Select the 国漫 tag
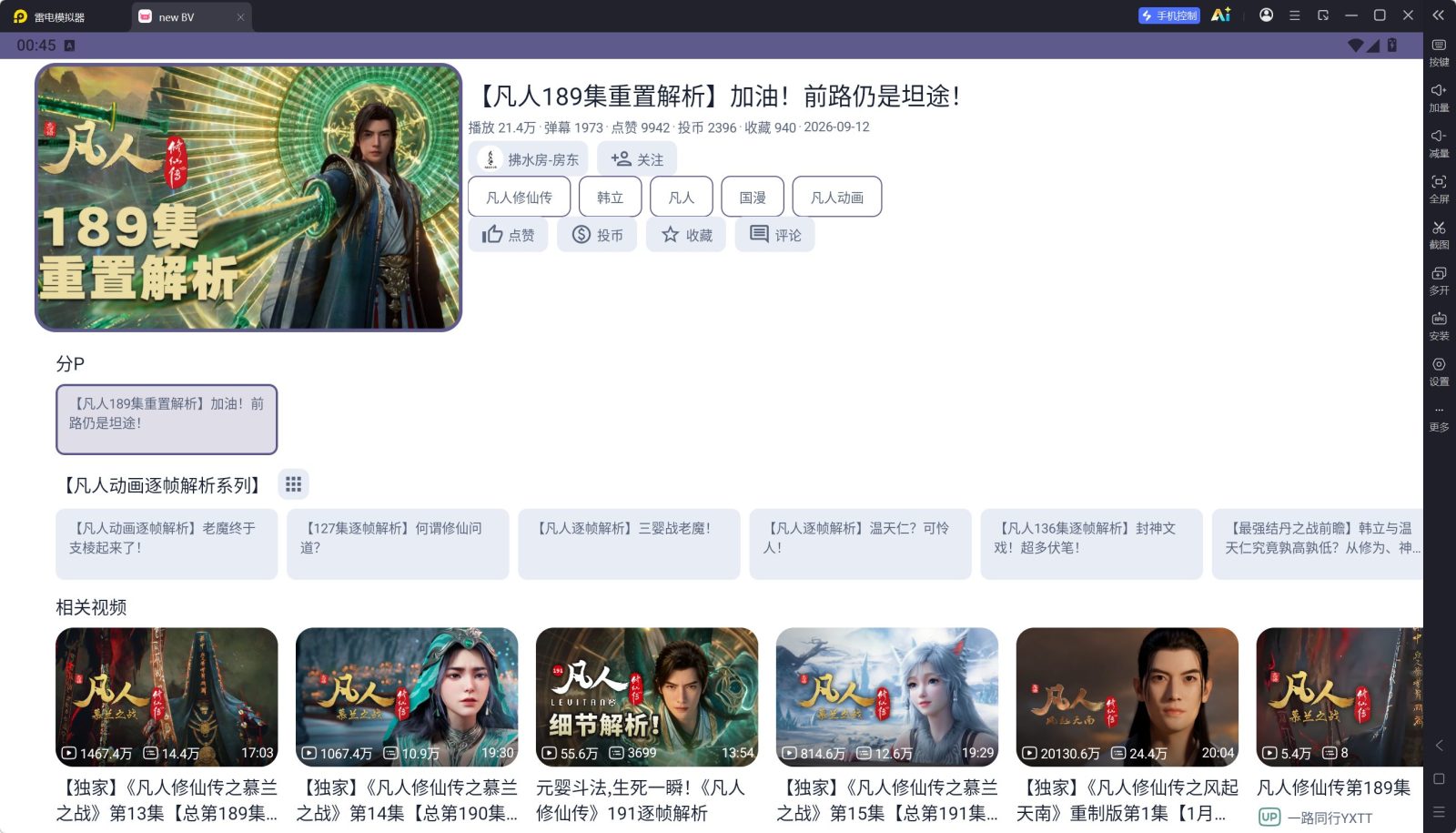 coord(753,197)
